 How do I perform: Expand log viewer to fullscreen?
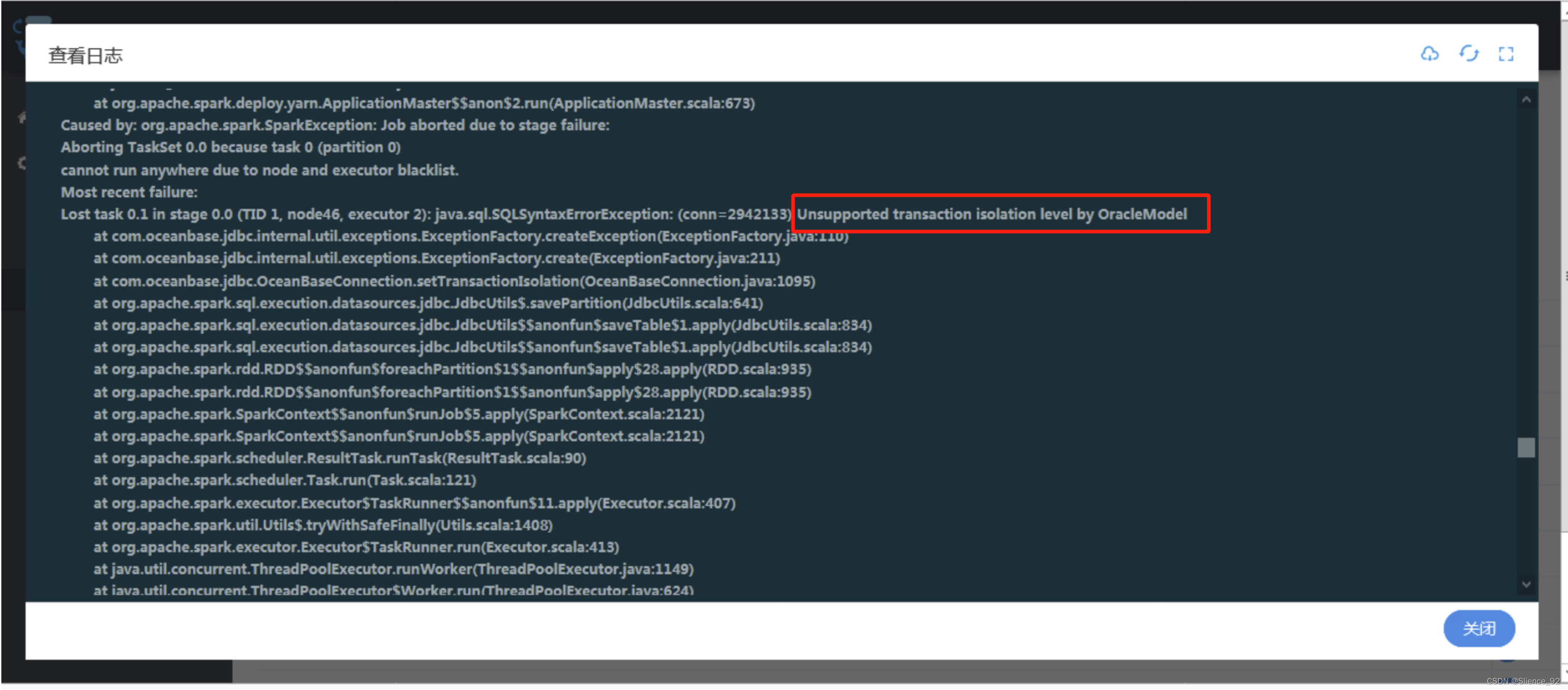[1506, 54]
